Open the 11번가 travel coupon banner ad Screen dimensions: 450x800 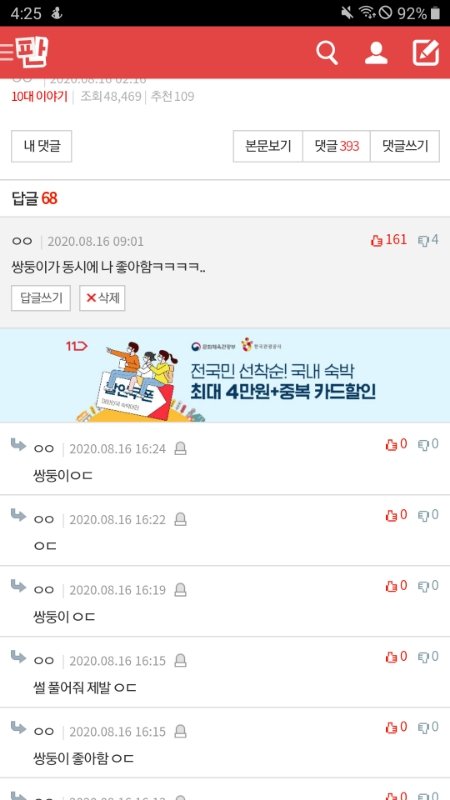(x=225, y=375)
